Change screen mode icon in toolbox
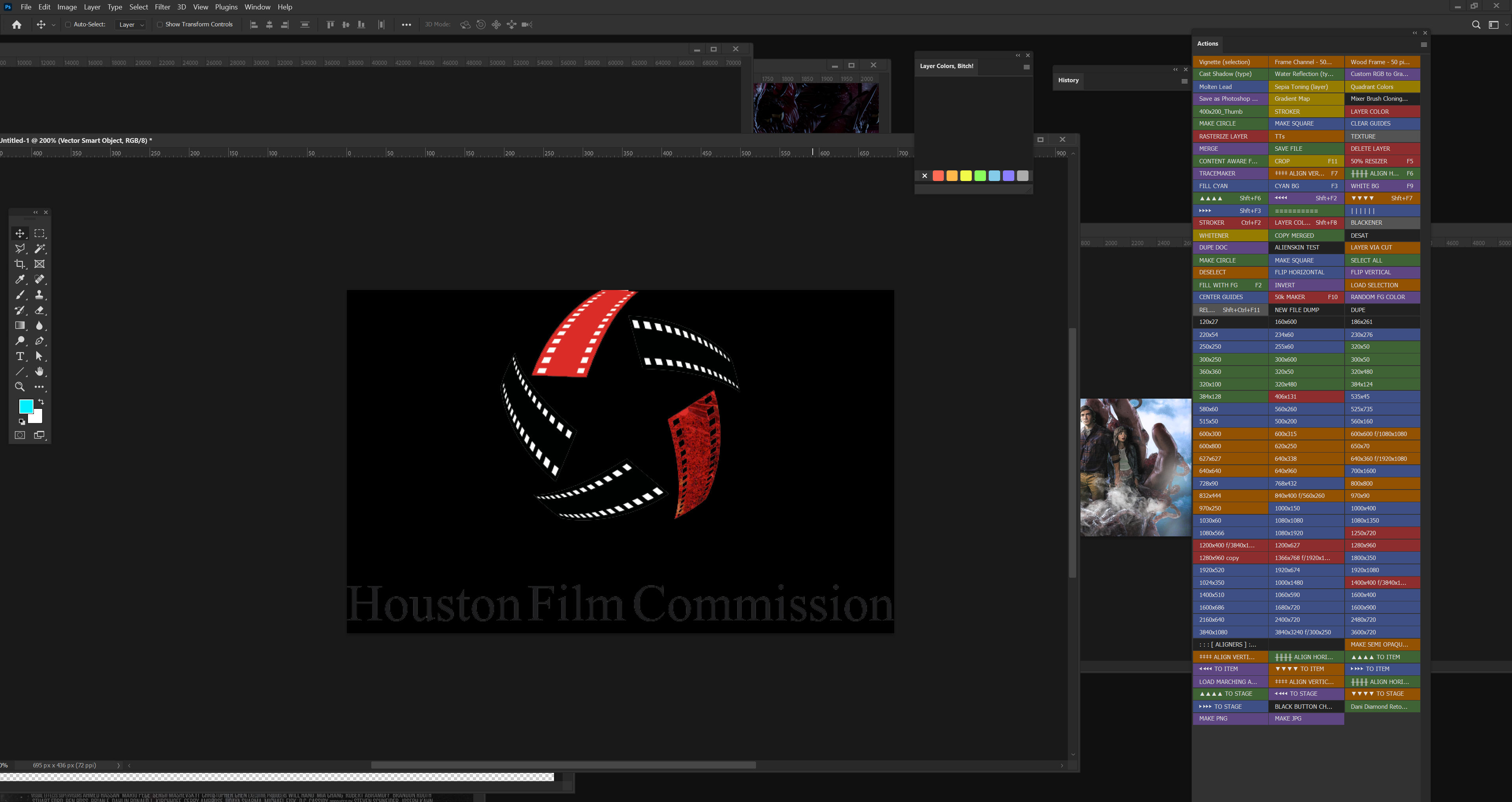 [39, 435]
